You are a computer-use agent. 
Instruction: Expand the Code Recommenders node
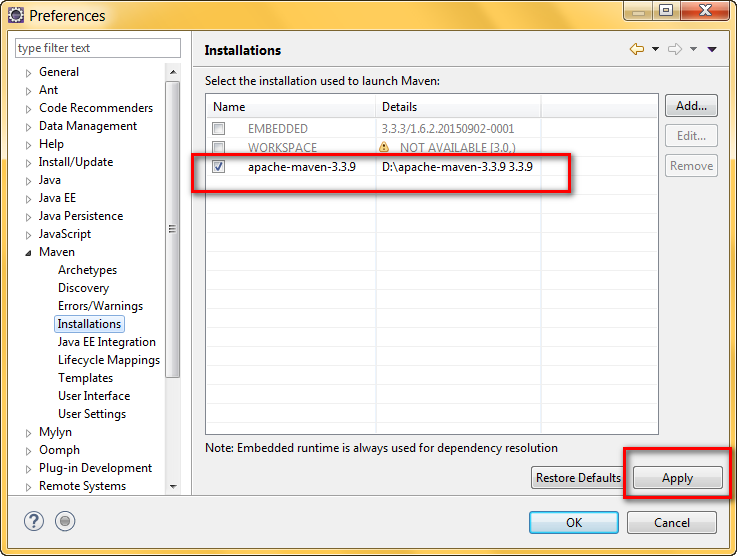click(28, 109)
